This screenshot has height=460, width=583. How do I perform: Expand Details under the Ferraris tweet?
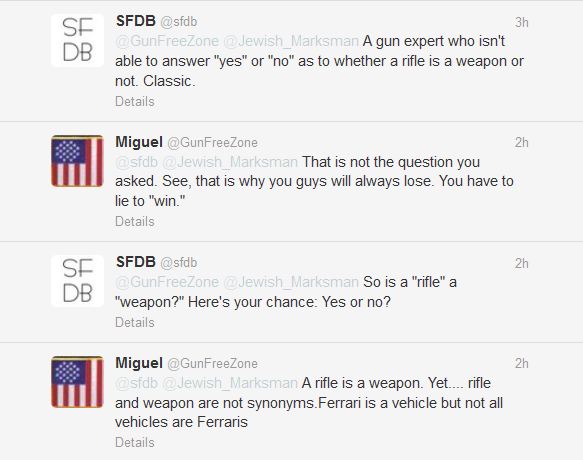coord(135,442)
